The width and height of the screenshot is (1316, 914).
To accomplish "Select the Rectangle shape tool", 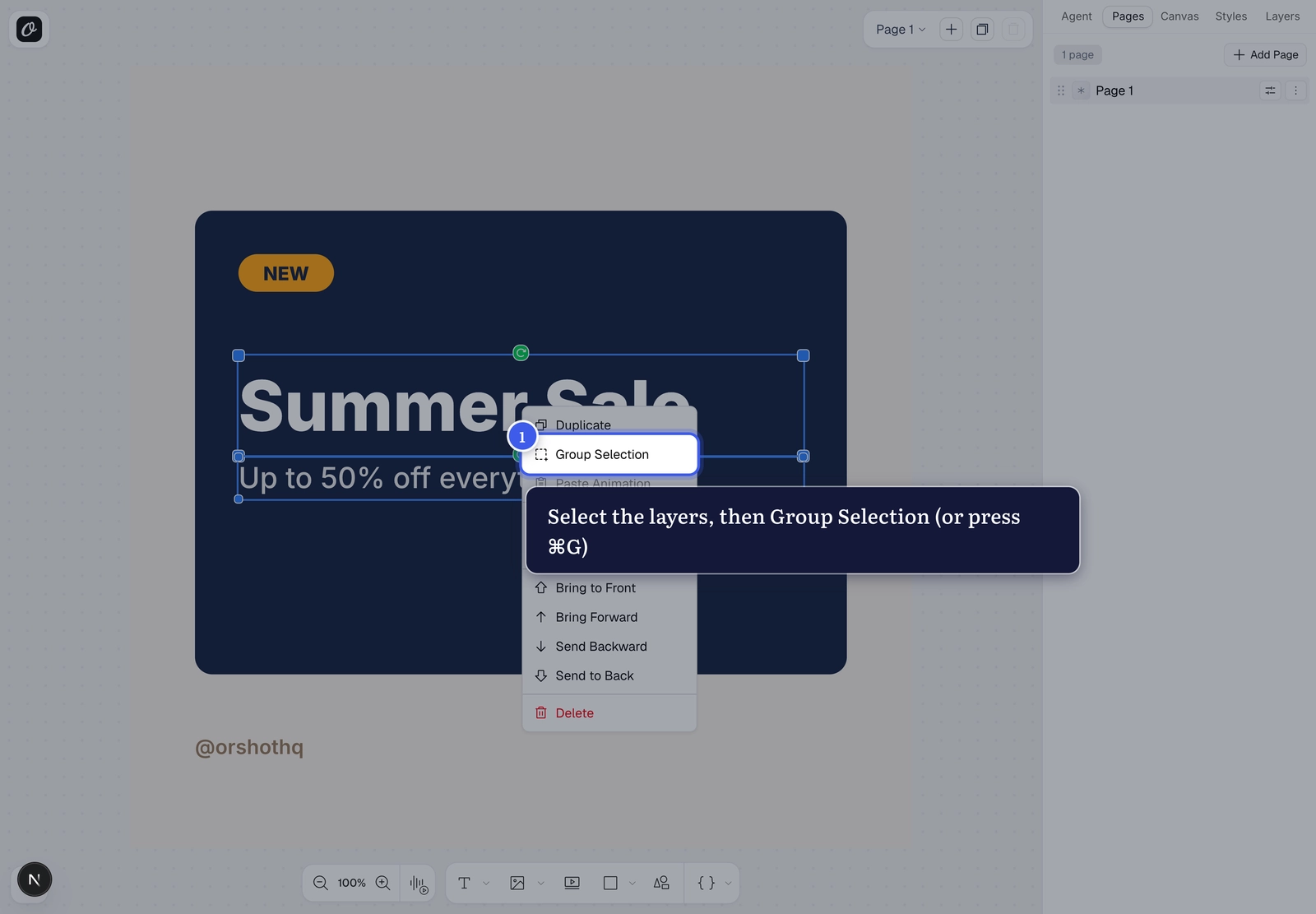I will (x=610, y=883).
